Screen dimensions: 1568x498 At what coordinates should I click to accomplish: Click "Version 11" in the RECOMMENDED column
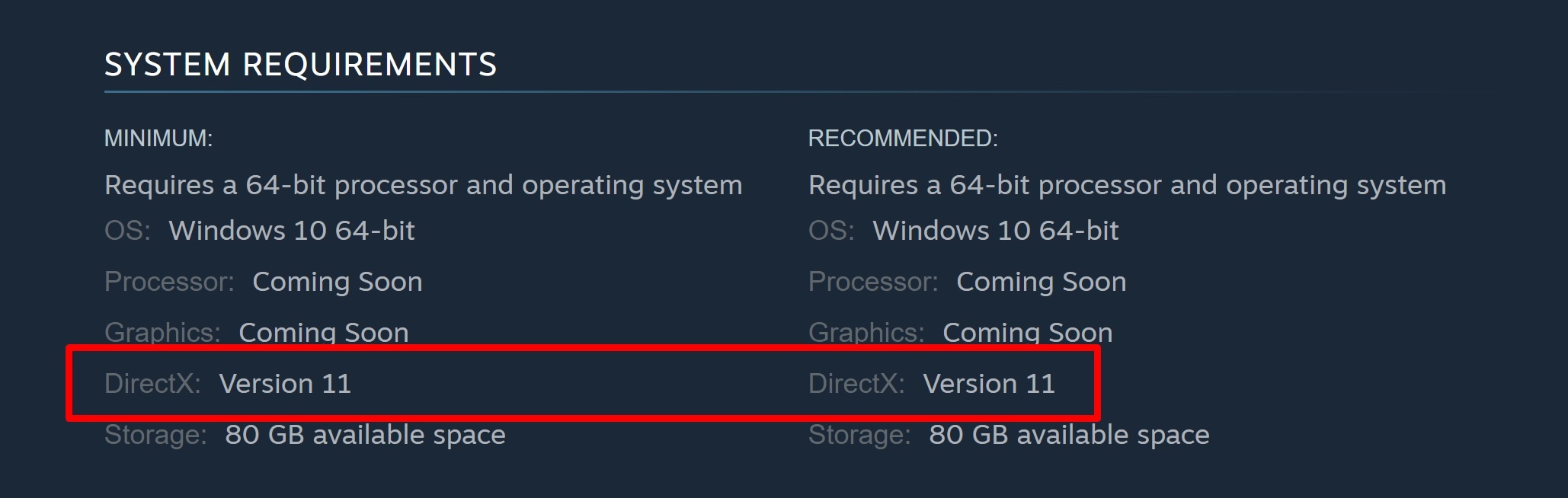(x=989, y=384)
